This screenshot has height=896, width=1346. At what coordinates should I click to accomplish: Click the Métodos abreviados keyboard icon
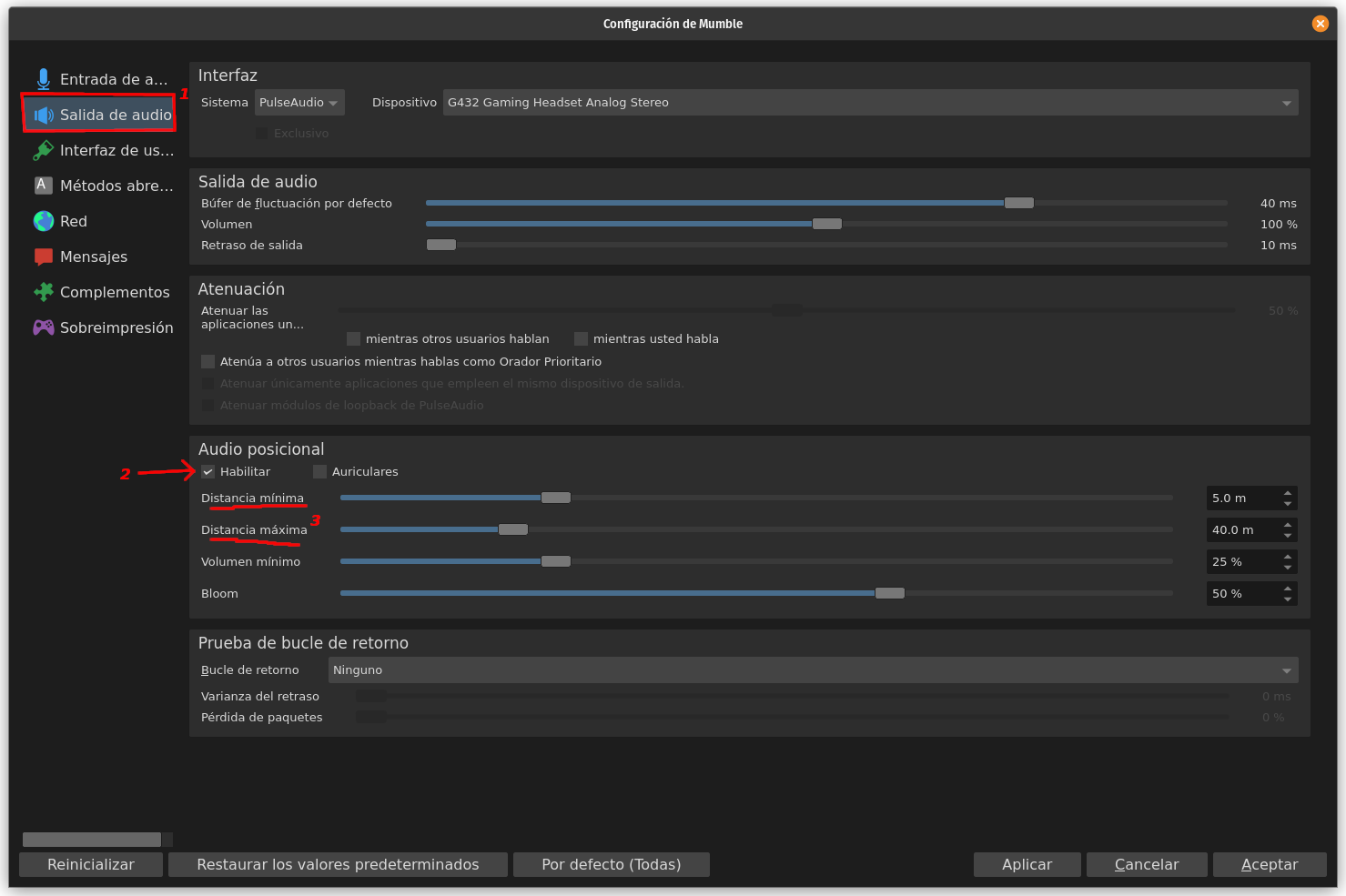point(43,186)
